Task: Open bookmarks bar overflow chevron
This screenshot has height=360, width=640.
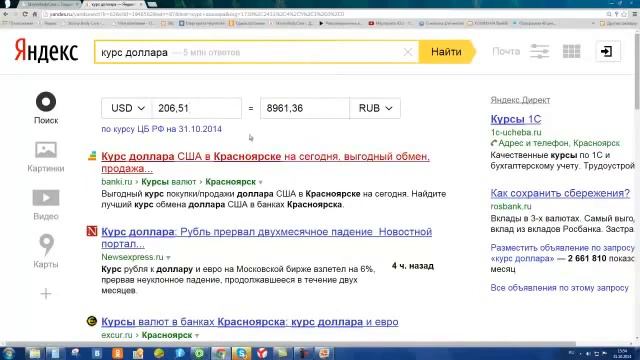Action: 593,23
